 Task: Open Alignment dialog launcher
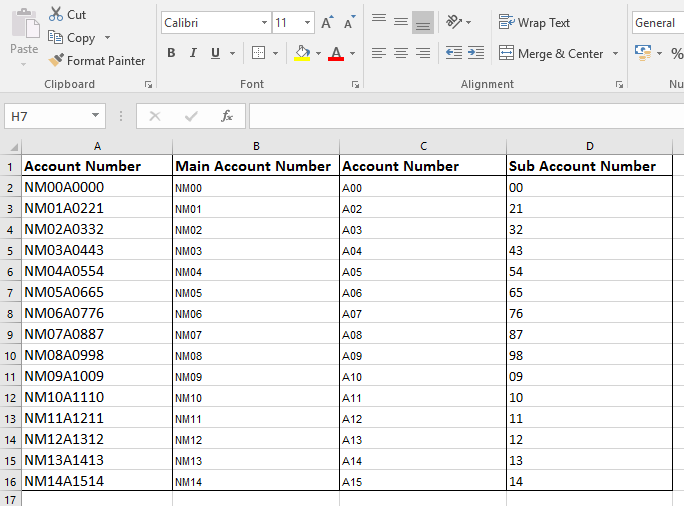pos(619,85)
